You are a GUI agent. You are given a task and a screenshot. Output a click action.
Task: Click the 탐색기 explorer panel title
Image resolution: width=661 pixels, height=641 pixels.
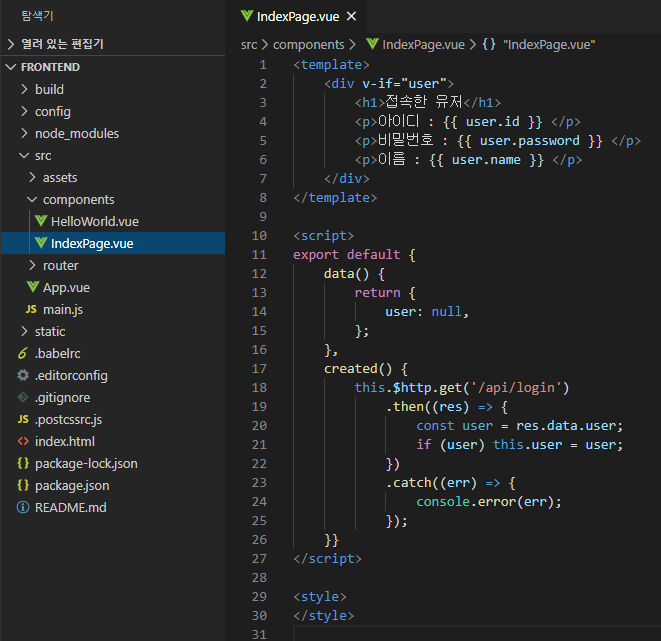click(37, 16)
